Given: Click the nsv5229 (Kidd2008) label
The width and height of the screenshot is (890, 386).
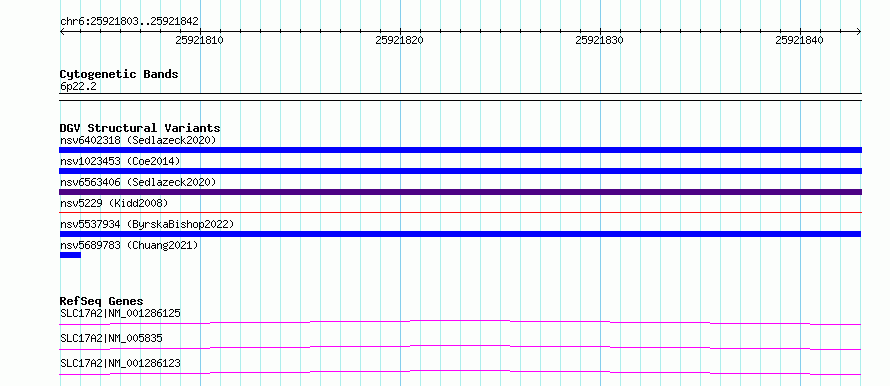Looking at the screenshot, I should tap(114, 203).
